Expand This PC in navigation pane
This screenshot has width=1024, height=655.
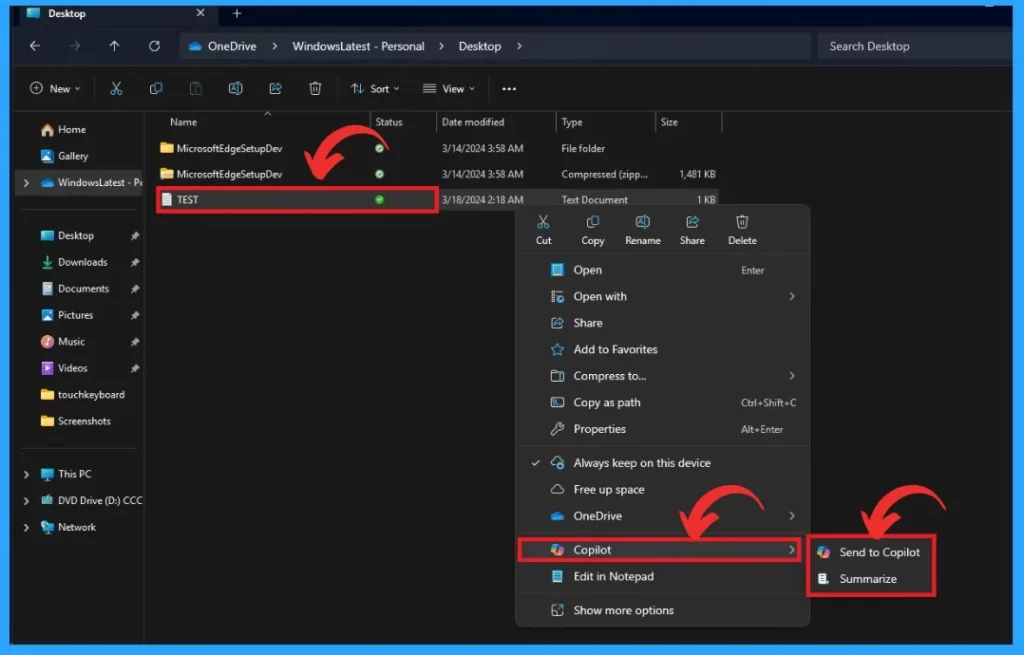26,474
